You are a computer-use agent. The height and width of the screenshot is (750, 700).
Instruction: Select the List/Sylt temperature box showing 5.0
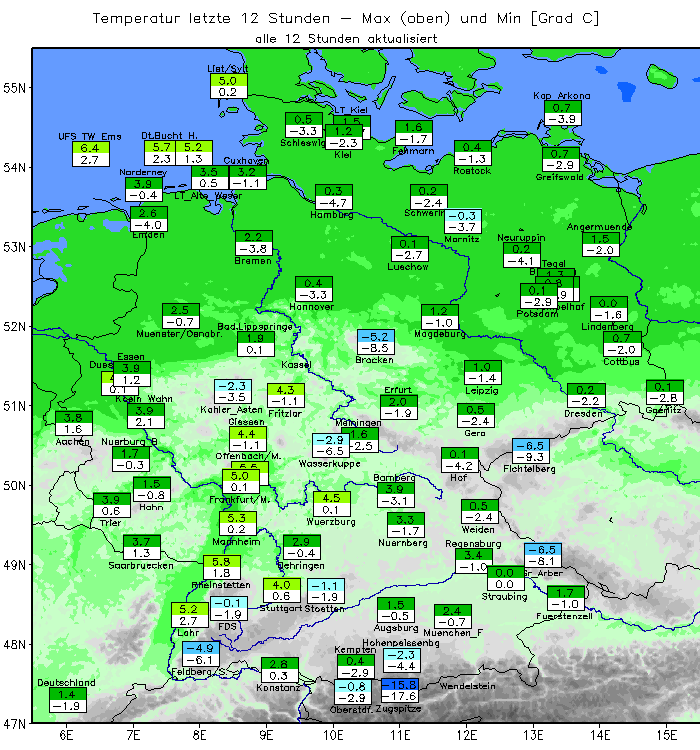coord(229,87)
